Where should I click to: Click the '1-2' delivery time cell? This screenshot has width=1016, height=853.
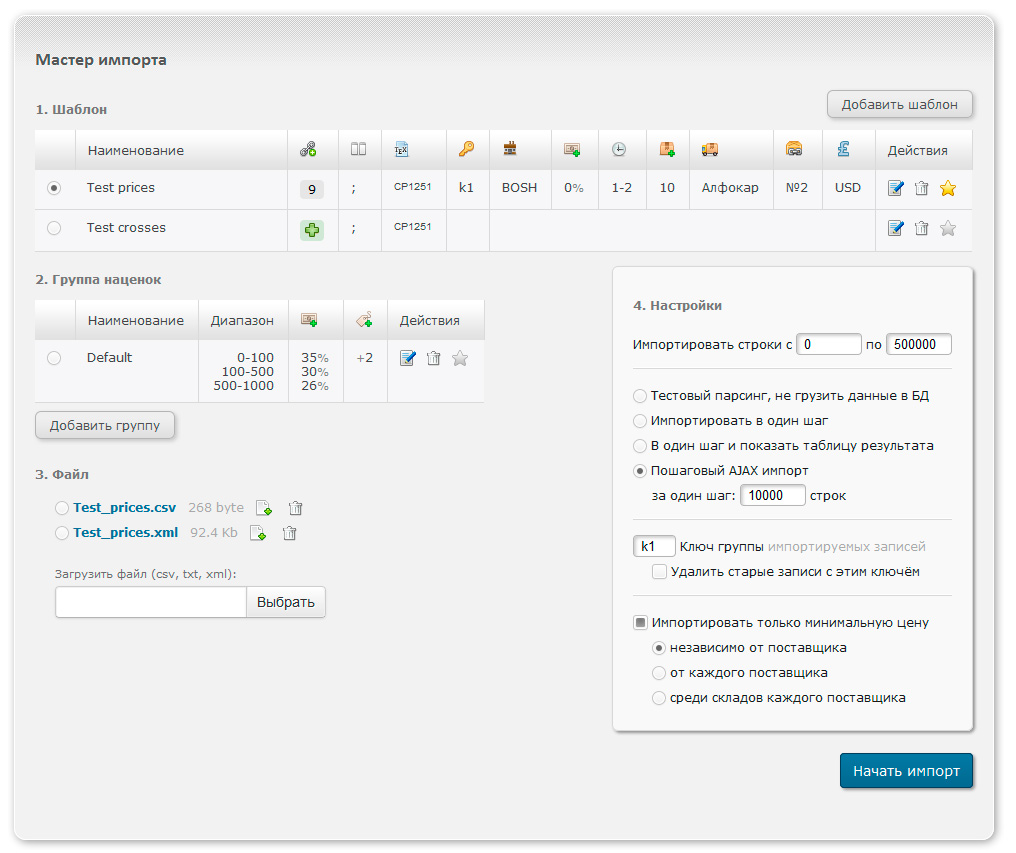tap(621, 188)
